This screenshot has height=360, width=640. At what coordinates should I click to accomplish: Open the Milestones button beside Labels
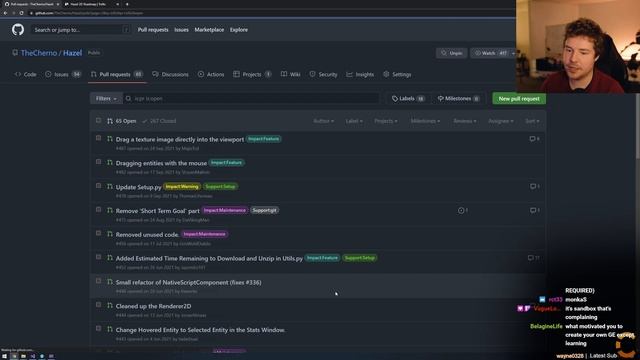tap(458, 98)
